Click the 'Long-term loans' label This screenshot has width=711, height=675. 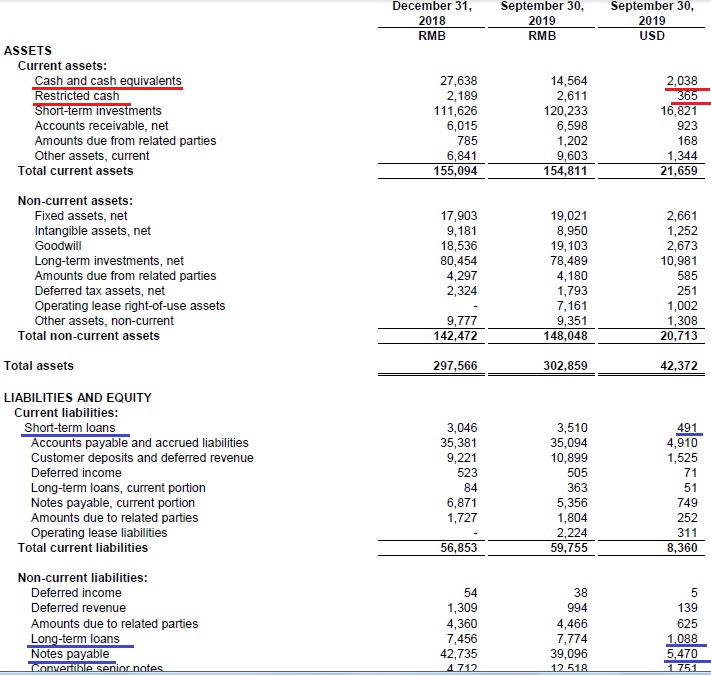pos(75,638)
